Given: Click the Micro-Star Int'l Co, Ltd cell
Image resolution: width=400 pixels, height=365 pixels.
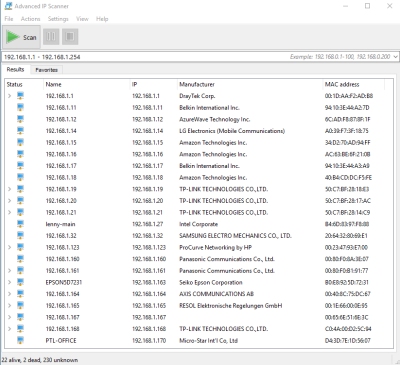Looking at the screenshot, I should pos(209,340).
